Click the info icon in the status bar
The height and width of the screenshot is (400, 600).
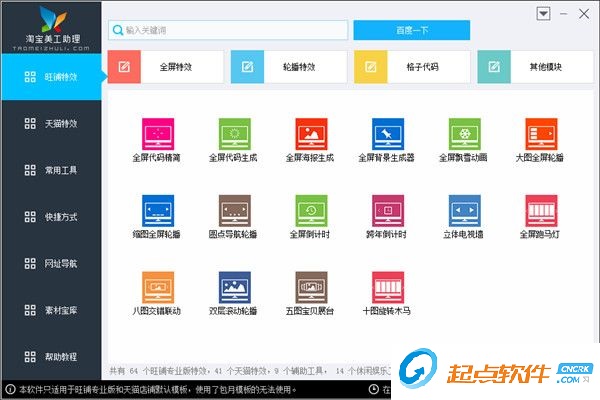click(10, 390)
